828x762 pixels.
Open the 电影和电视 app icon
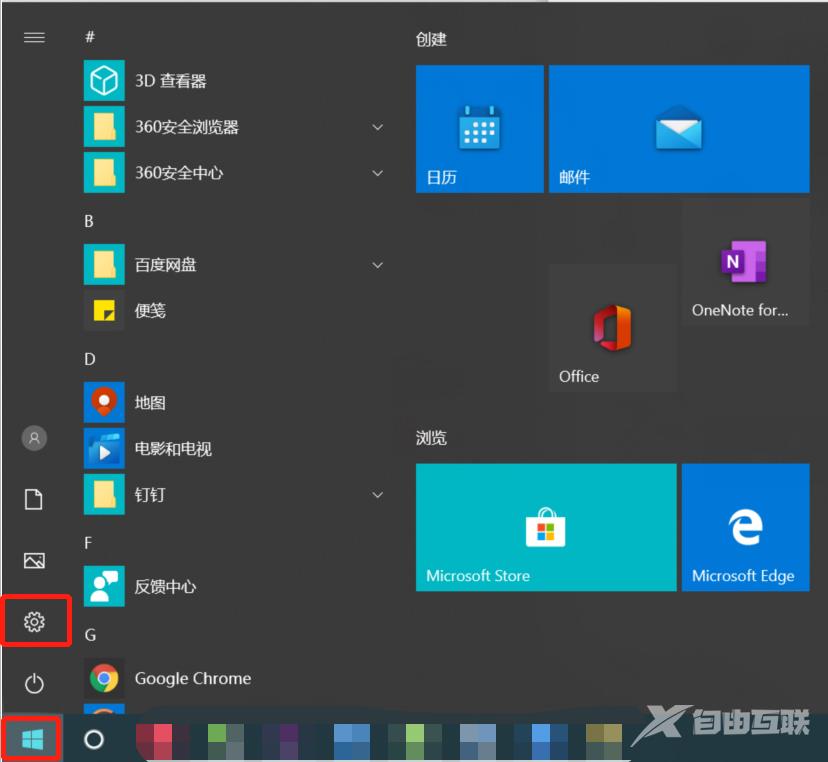(x=104, y=448)
